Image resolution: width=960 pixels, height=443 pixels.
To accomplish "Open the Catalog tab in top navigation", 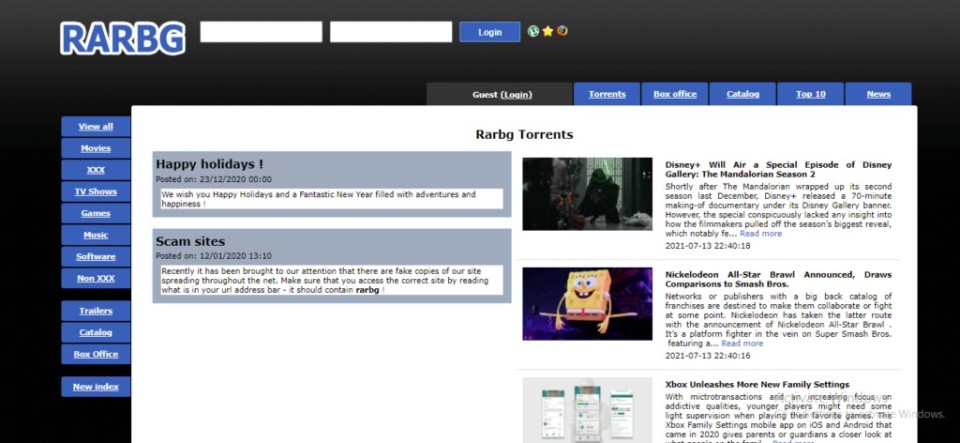I will pyautogui.click(x=743, y=94).
